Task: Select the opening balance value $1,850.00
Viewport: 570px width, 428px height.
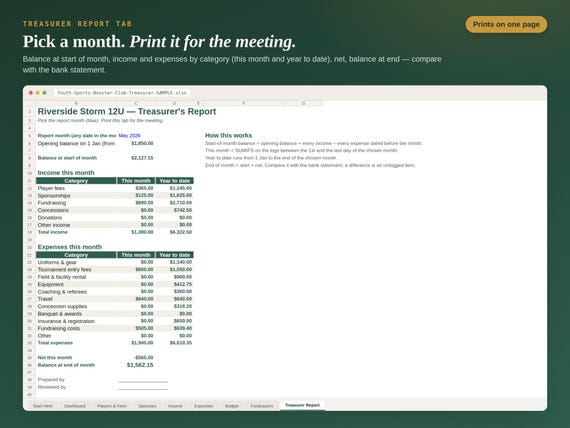Action: [x=142, y=143]
